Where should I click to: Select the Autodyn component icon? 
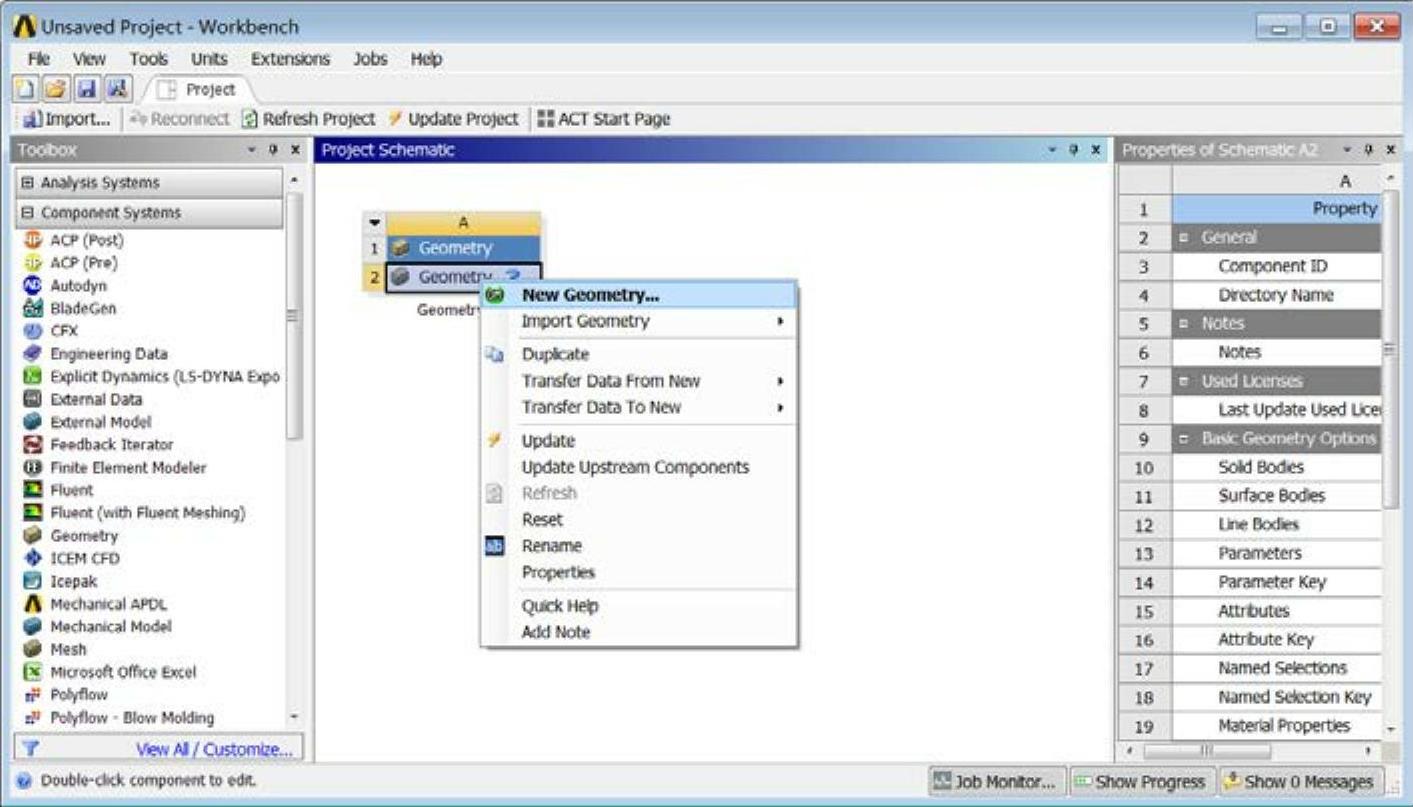click(x=33, y=286)
